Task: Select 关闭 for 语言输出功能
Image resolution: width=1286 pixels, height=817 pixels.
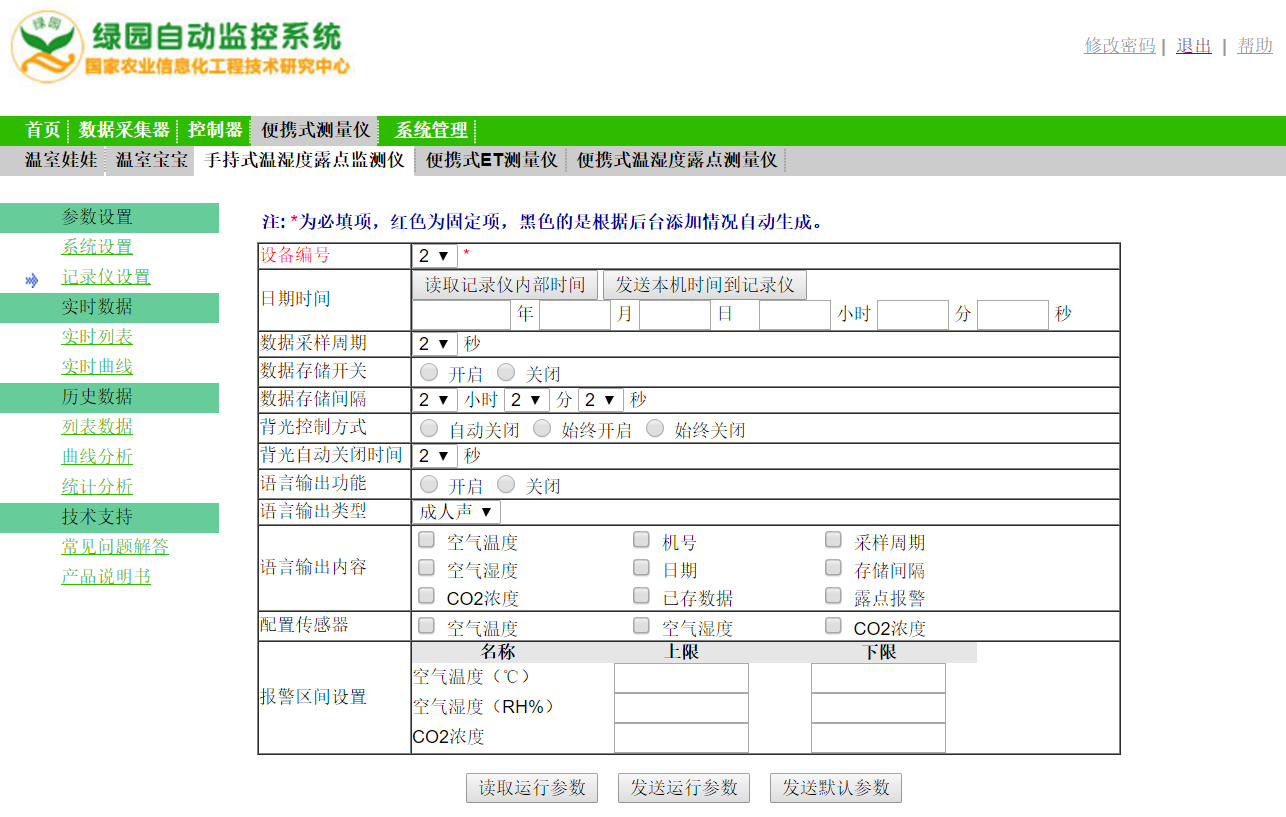Action: click(506, 484)
